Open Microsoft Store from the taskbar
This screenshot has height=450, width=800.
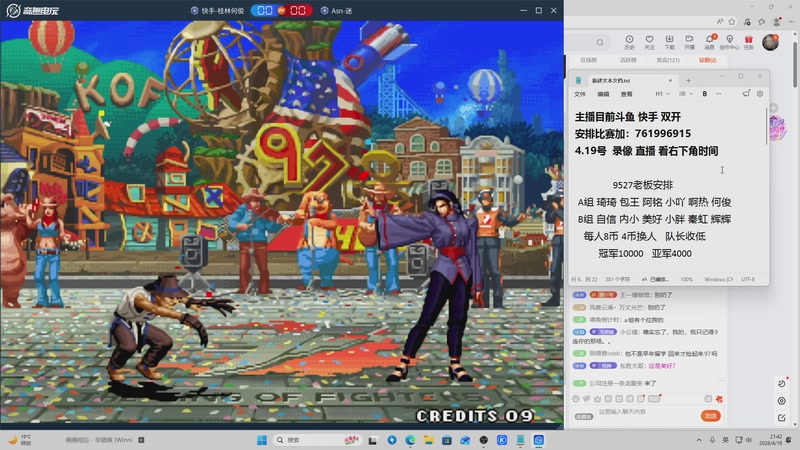[x=447, y=440]
